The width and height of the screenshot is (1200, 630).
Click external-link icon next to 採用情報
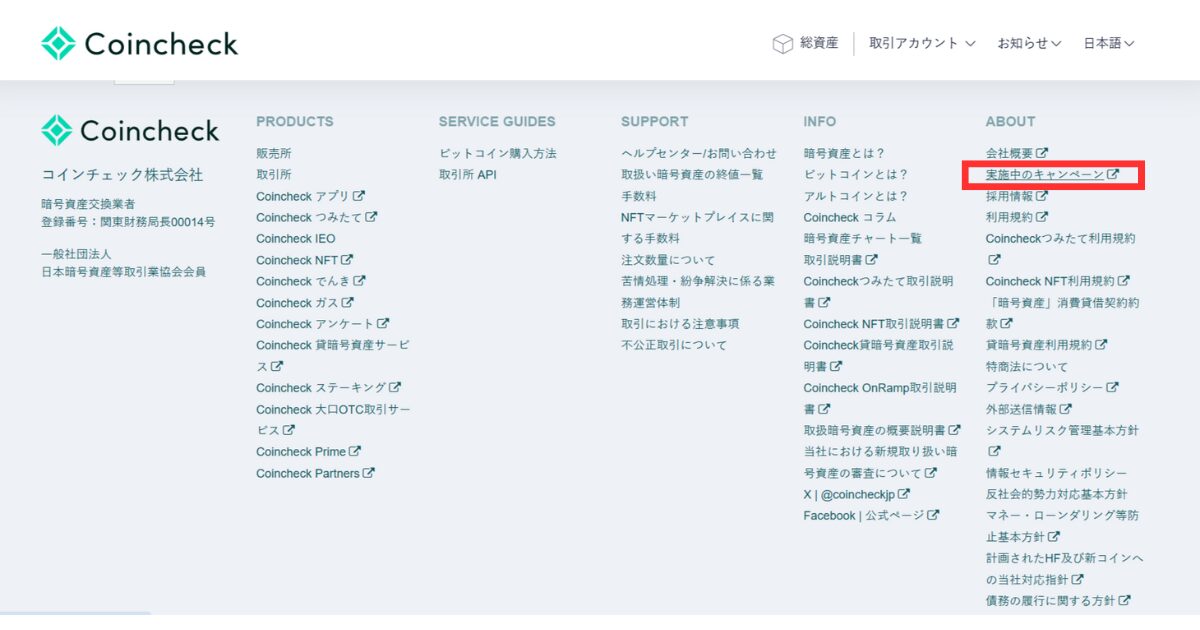(x=1042, y=196)
